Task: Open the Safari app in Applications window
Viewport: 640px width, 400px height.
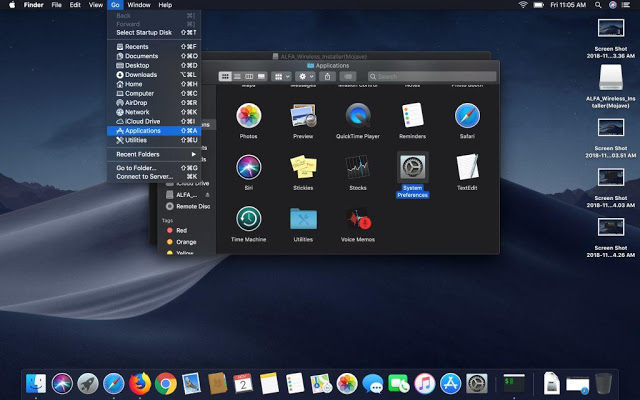Action: (x=468, y=116)
